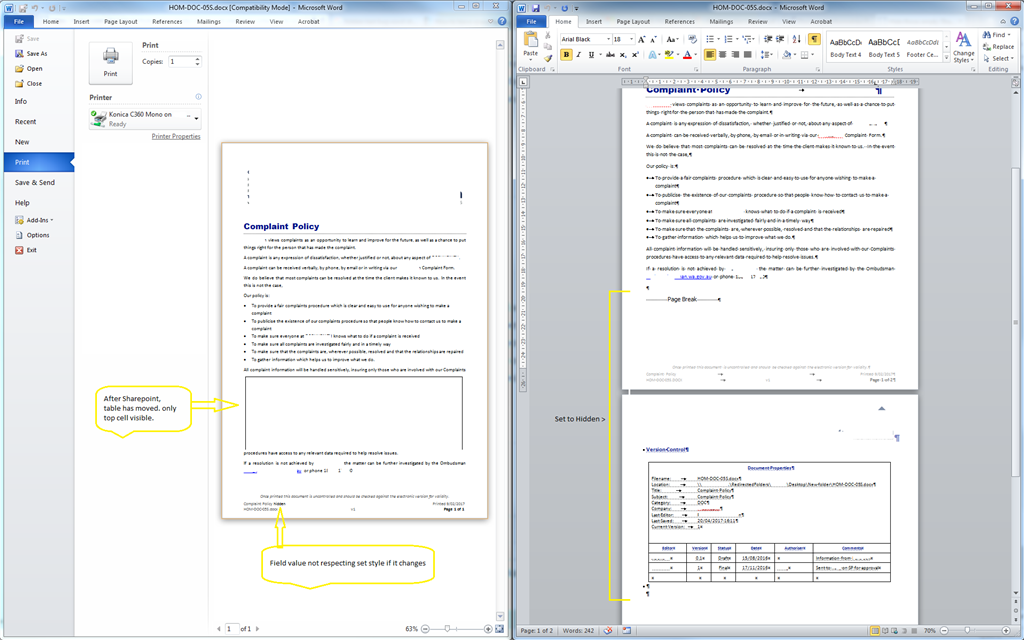Image resolution: width=1024 pixels, height=640 pixels.
Task: Click the Cut scissors icon
Action: pyautogui.click(x=548, y=36)
